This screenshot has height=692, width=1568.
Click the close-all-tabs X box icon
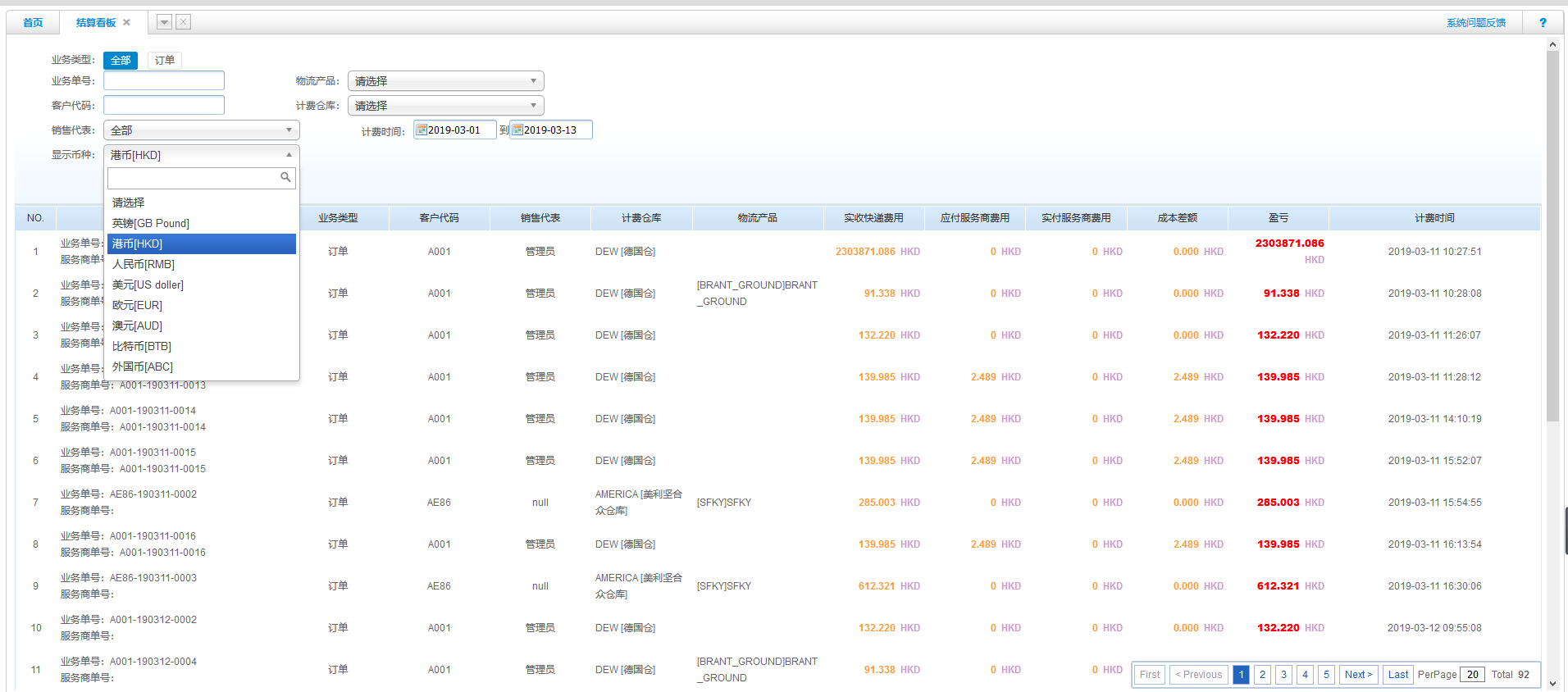click(x=184, y=23)
